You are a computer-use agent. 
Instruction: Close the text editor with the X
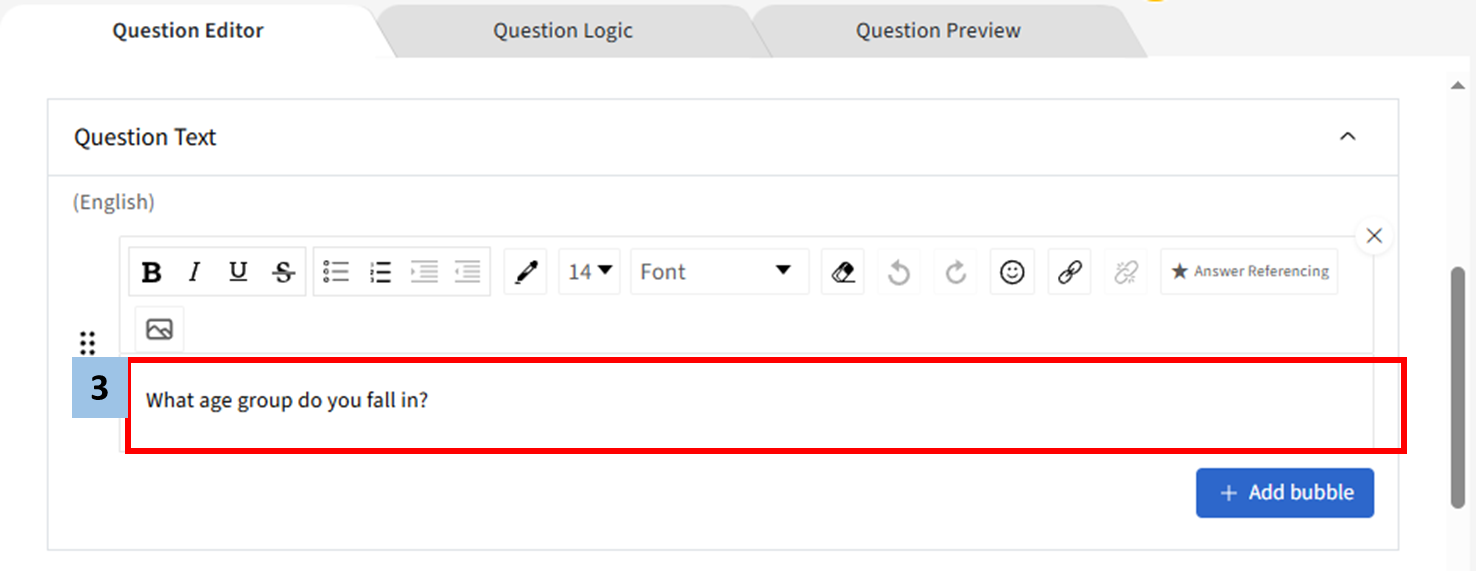pyautogui.click(x=1374, y=236)
